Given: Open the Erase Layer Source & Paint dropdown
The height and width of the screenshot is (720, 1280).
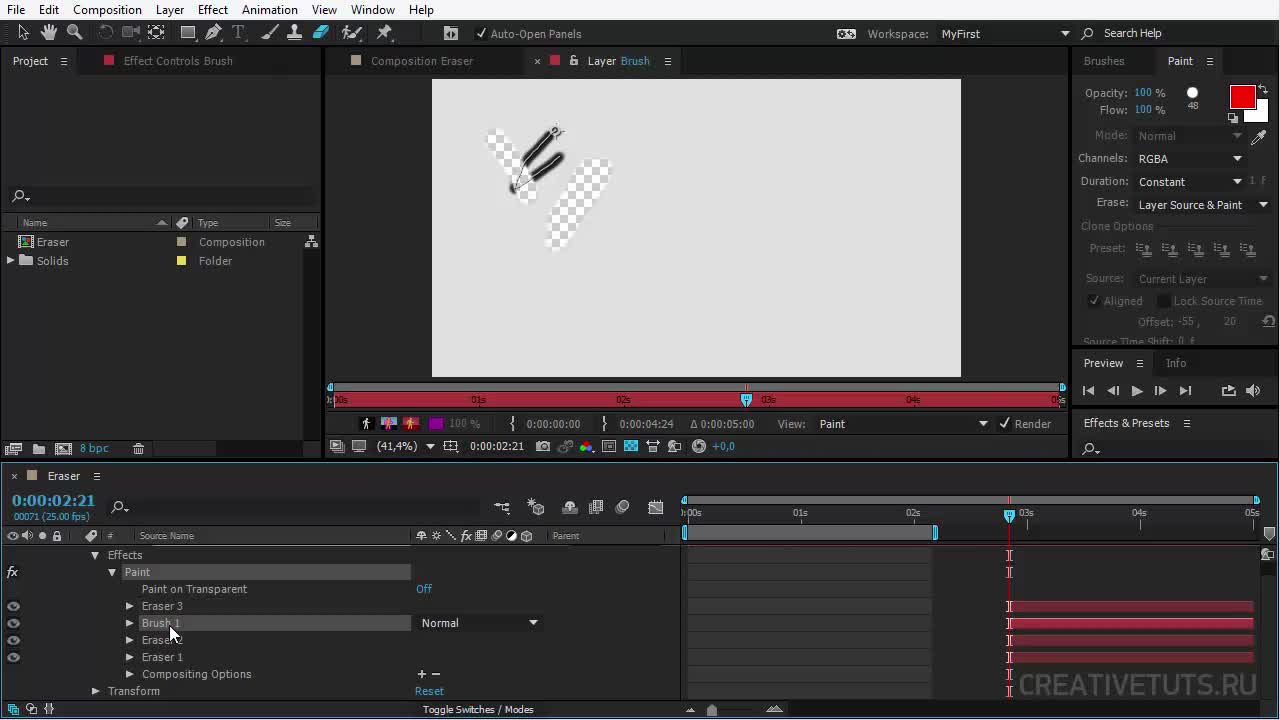Looking at the screenshot, I should (x=1203, y=204).
